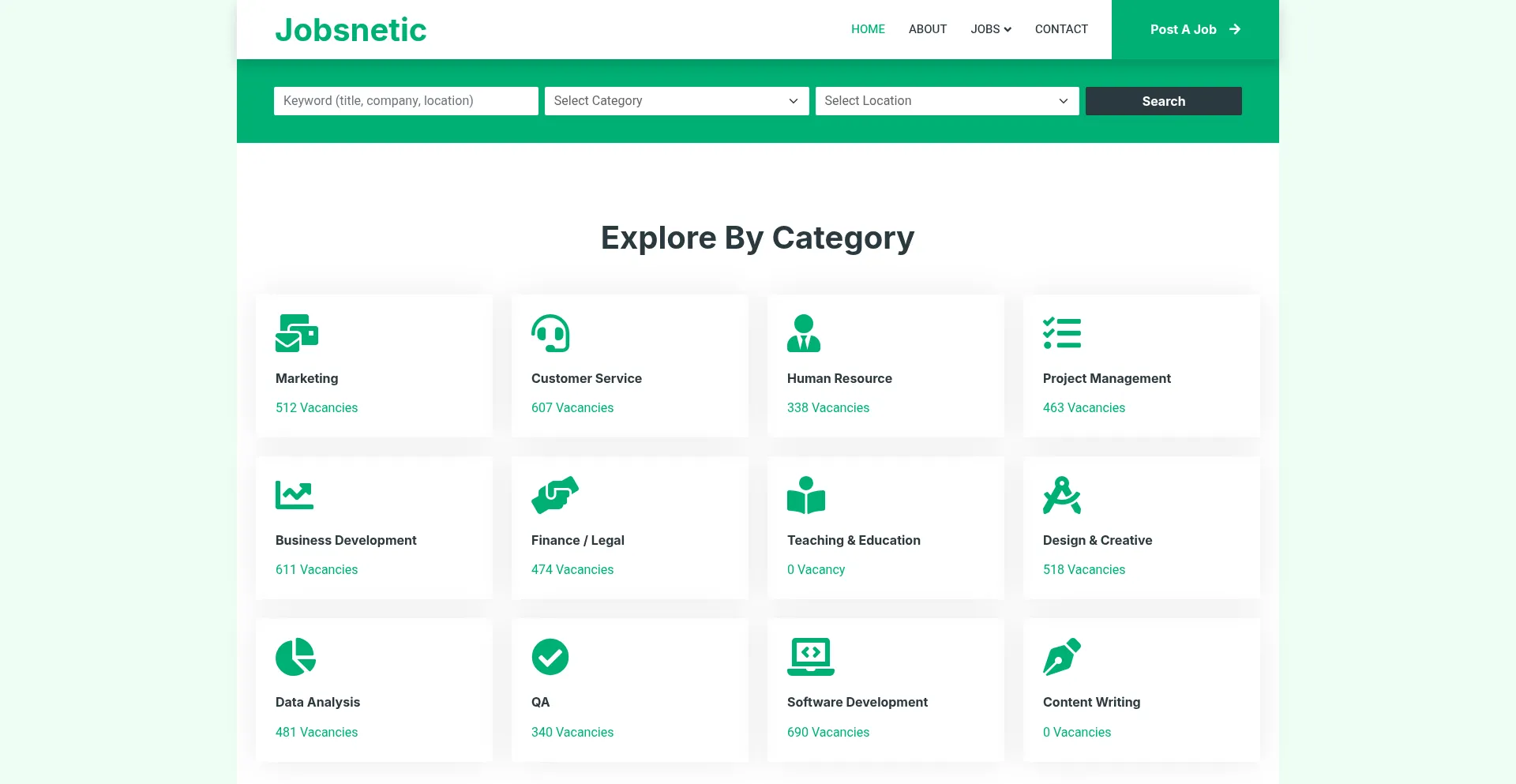Open the CONTACT nav link
Screen dimensions: 1516x784
[1061, 29]
